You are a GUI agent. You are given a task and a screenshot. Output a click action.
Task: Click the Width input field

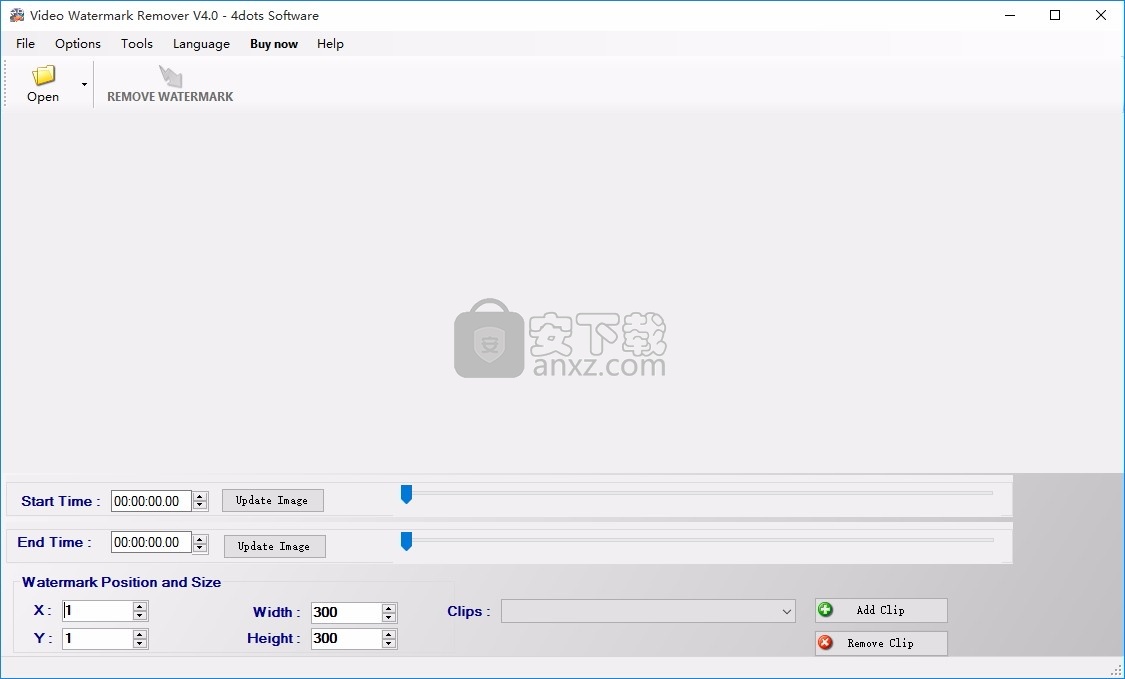(347, 612)
